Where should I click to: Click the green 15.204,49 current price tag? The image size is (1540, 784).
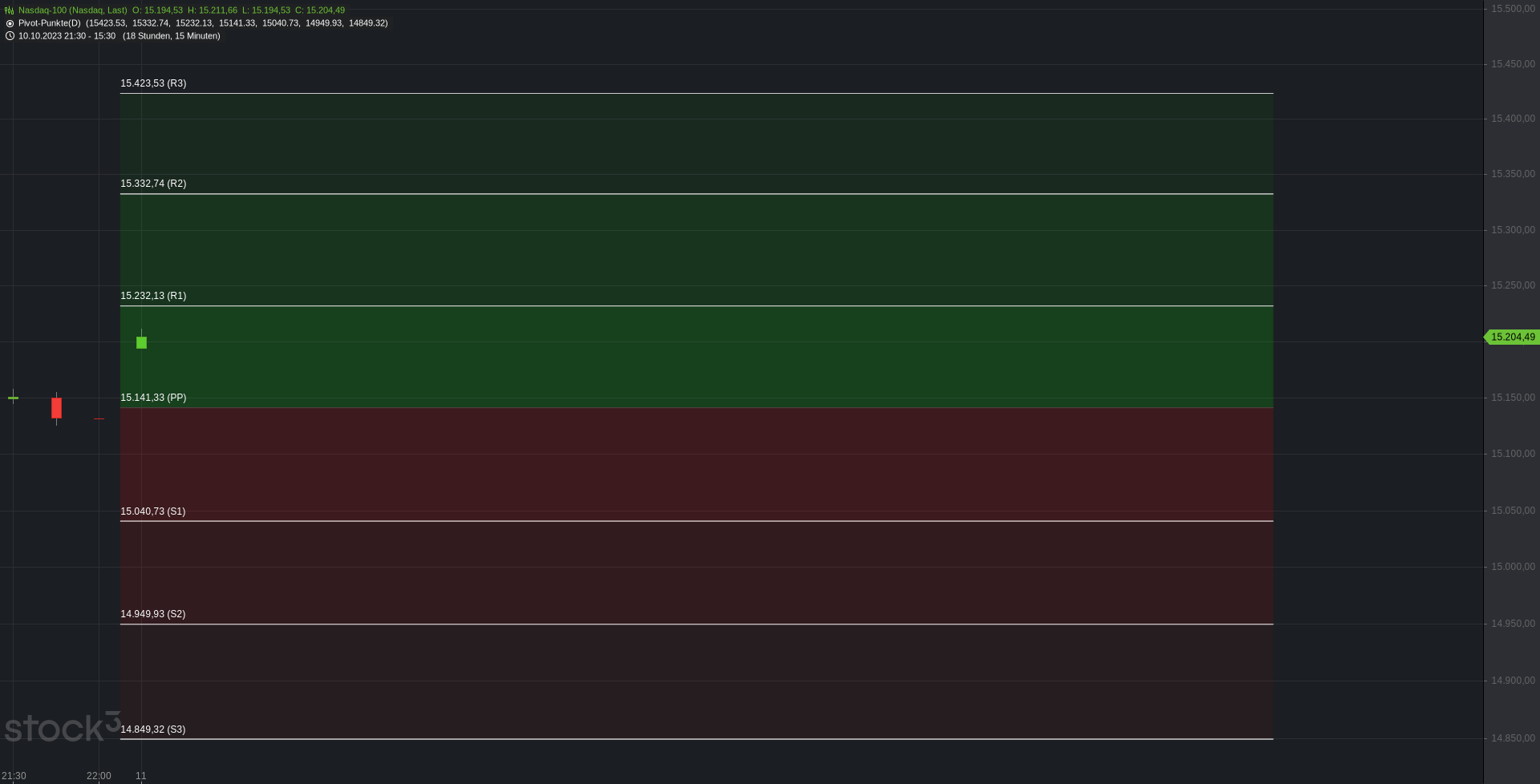[1512, 337]
